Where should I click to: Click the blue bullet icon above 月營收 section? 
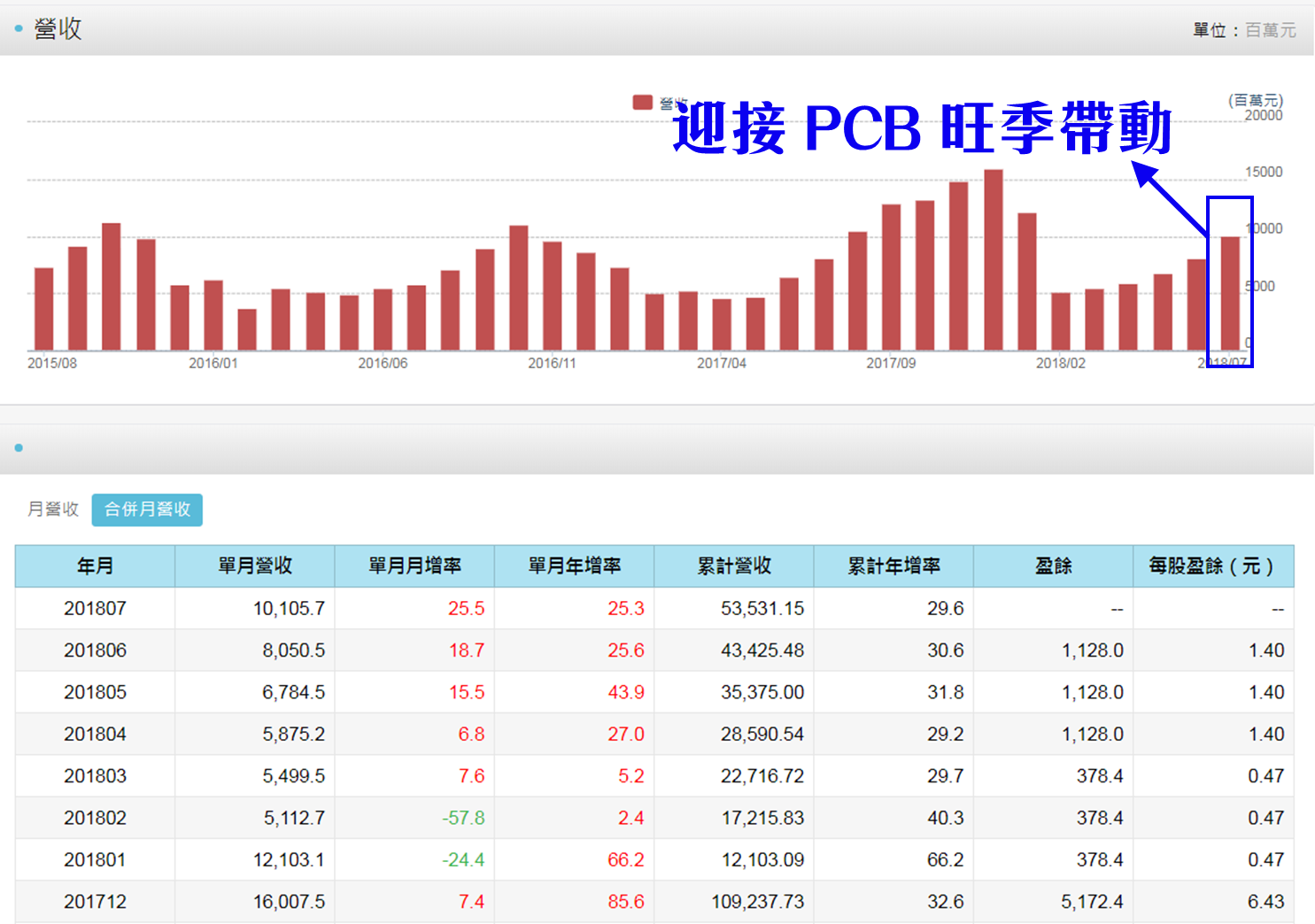[x=19, y=448]
